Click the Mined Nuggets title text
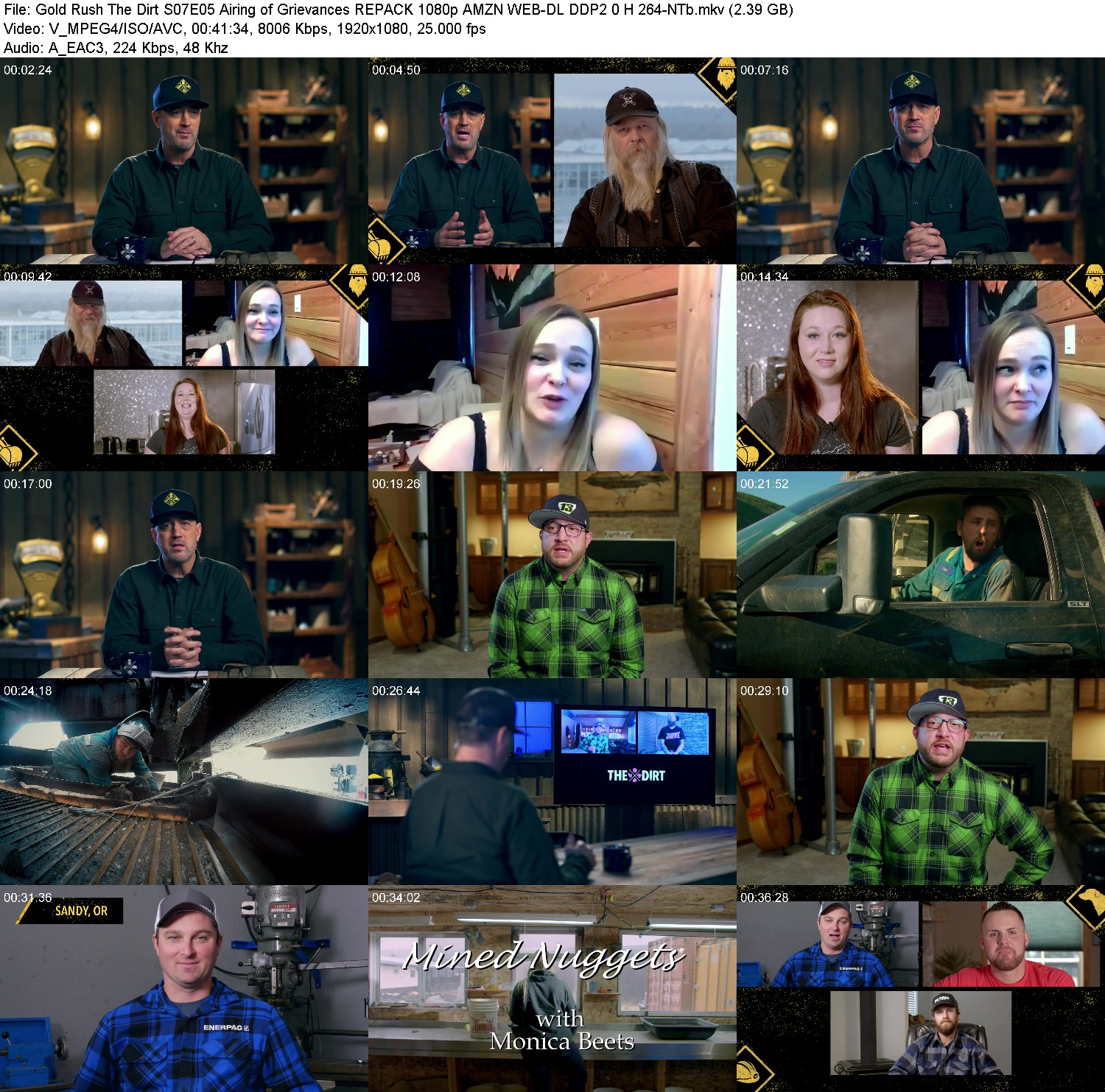The width and height of the screenshot is (1105, 1092). pos(544,957)
